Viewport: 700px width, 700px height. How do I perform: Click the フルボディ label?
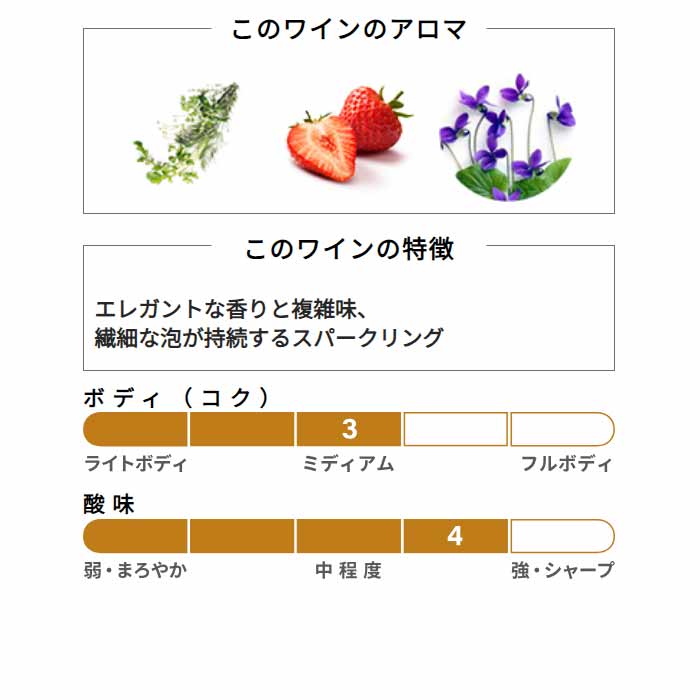point(566,464)
